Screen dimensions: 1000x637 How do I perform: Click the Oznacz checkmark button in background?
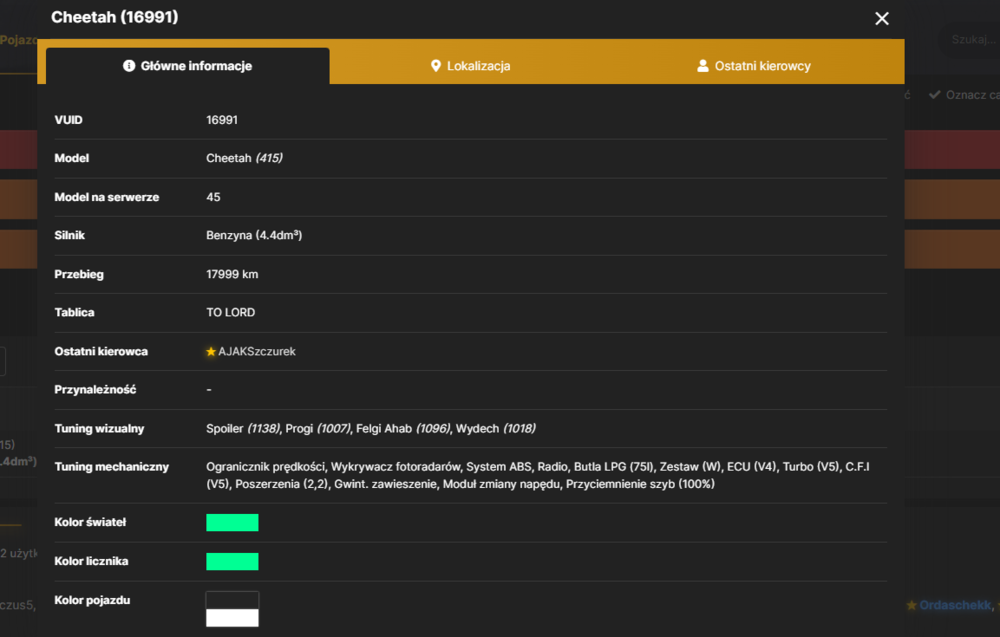pyautogui.click(x=964, y=94)
